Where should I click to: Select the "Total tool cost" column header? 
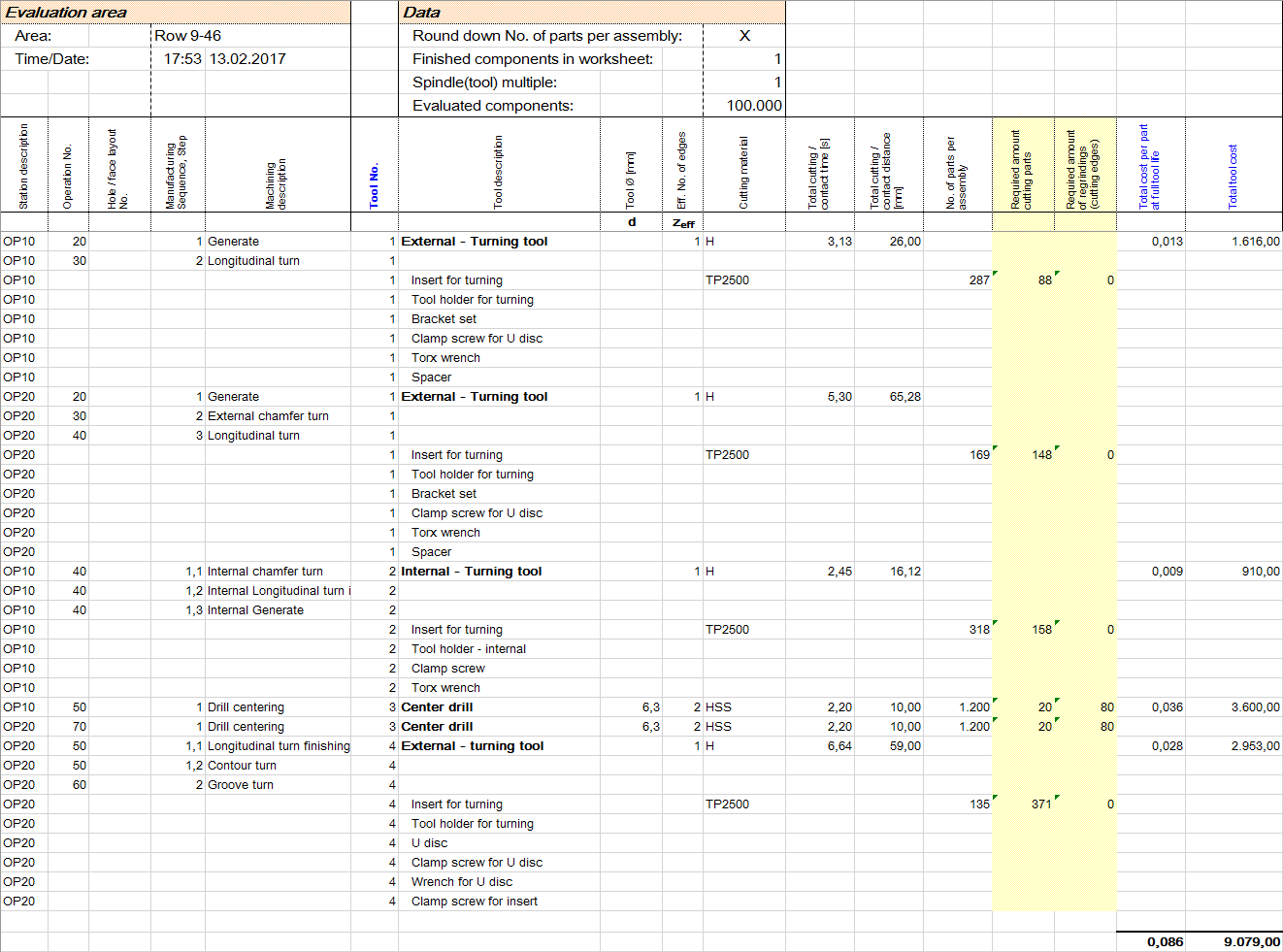click(1233, 176)
